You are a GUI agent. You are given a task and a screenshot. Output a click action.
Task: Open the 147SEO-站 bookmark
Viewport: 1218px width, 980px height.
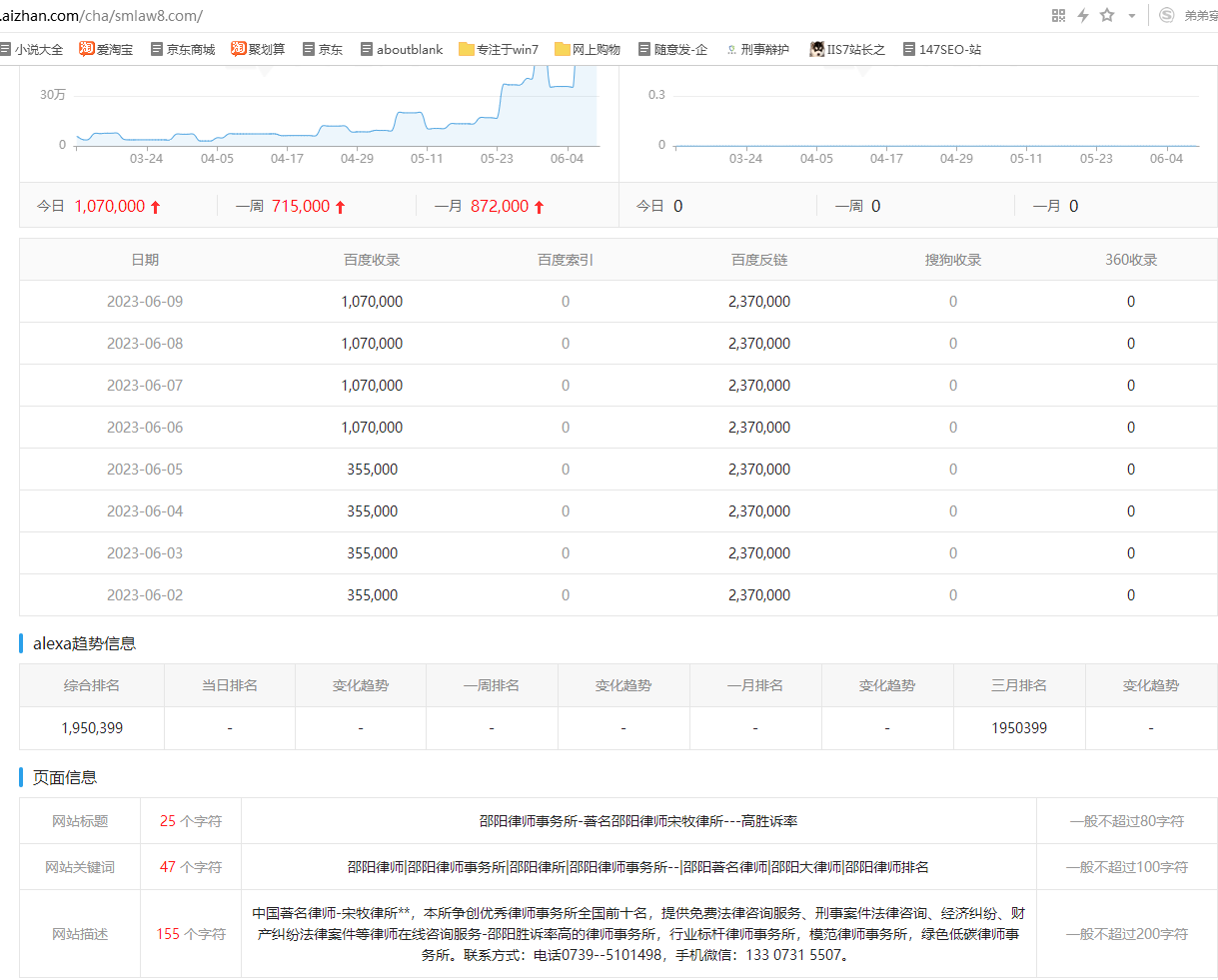(941, 49)
